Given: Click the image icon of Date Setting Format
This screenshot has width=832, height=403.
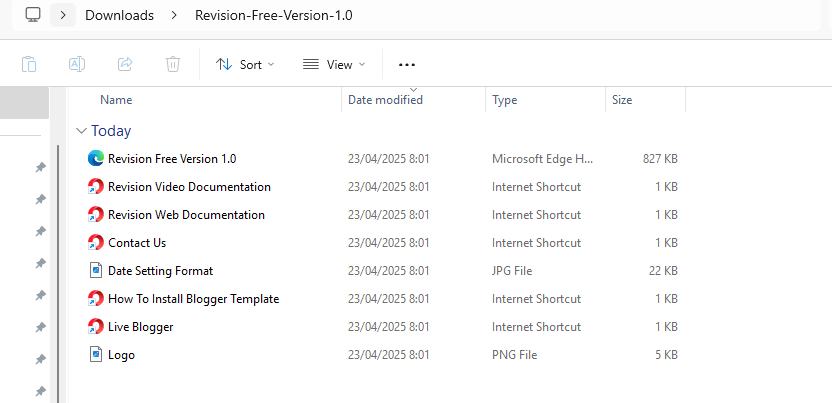Looking at the screenshot, I should point(96,270).
